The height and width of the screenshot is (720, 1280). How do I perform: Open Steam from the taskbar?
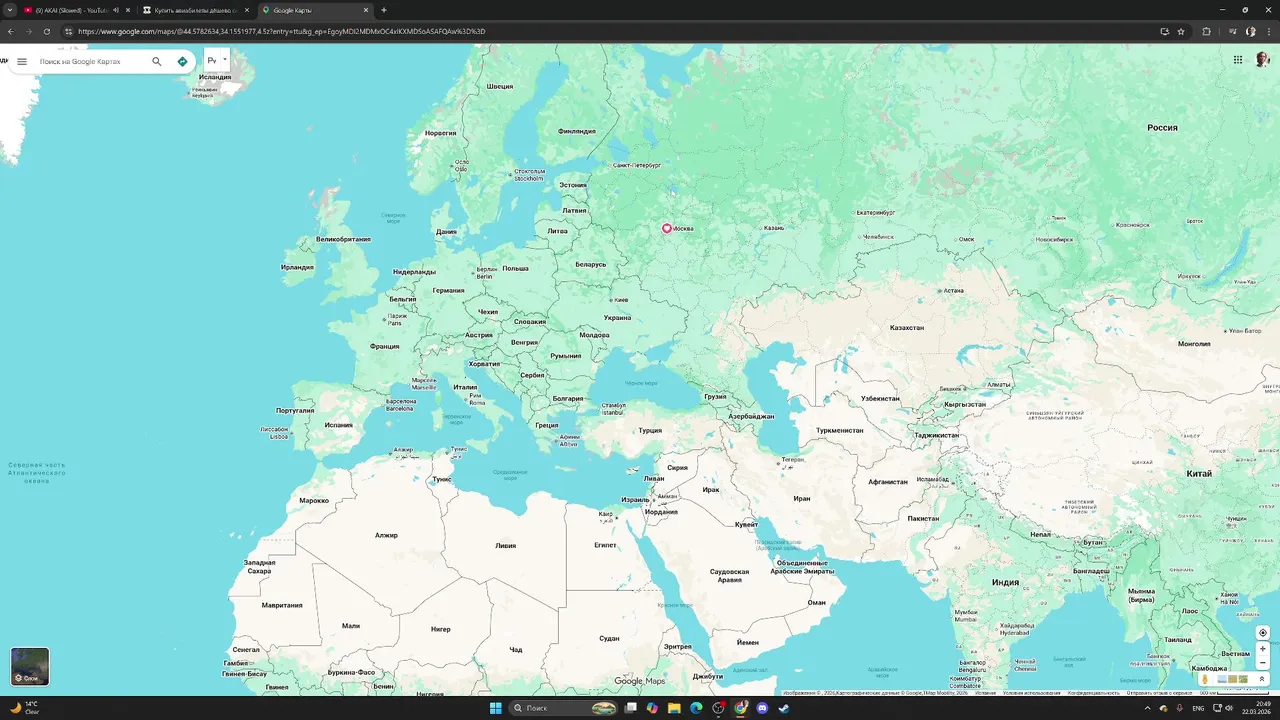click(x=784, y=708)
